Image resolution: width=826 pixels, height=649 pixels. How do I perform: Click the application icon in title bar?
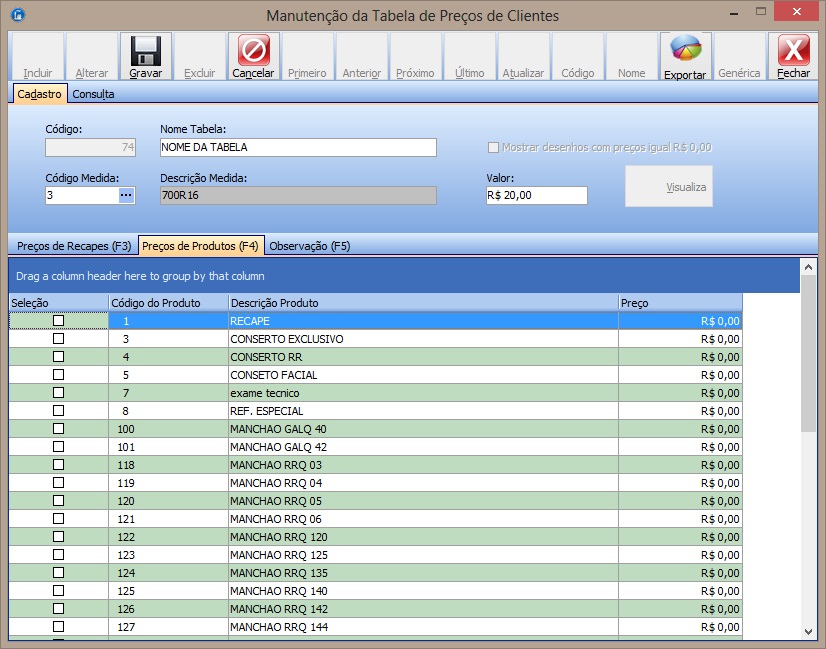[15, 15]
